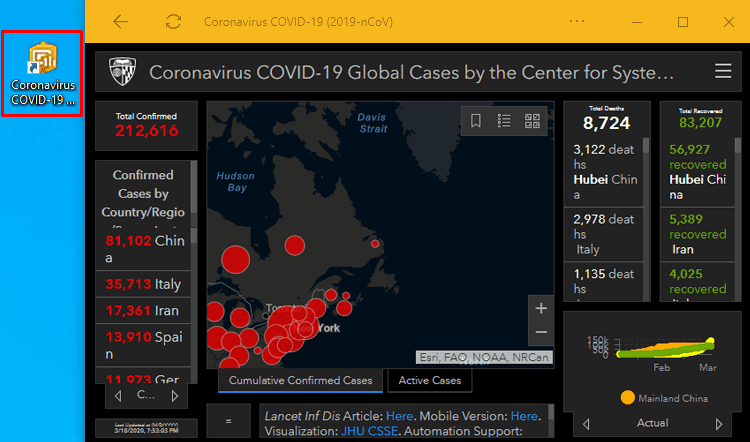The height and width of the screenshot is (442, 750).
Task: Select 13,910 Spain in confirmed list
Action: (x=143, y=345)
